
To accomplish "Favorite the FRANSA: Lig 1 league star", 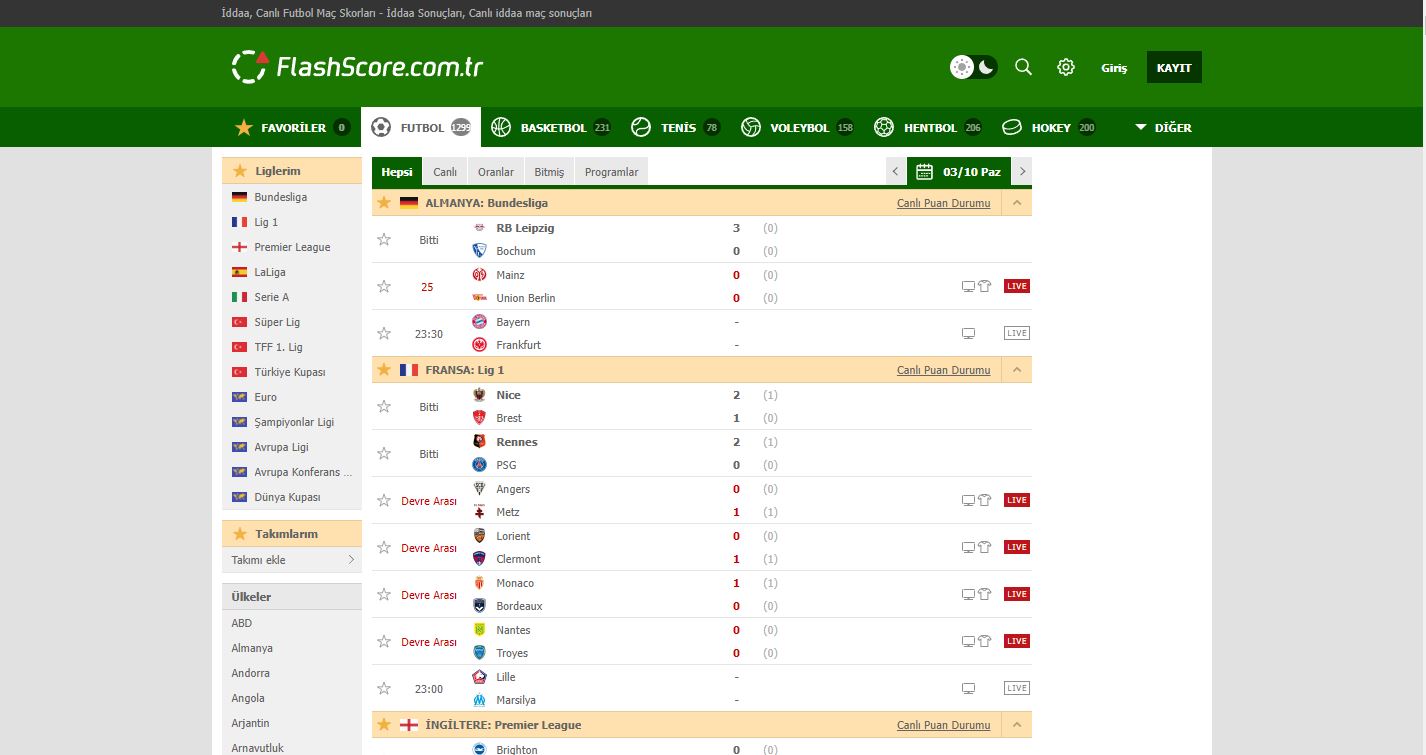I will pyautogui.click(x=384, y=370).
